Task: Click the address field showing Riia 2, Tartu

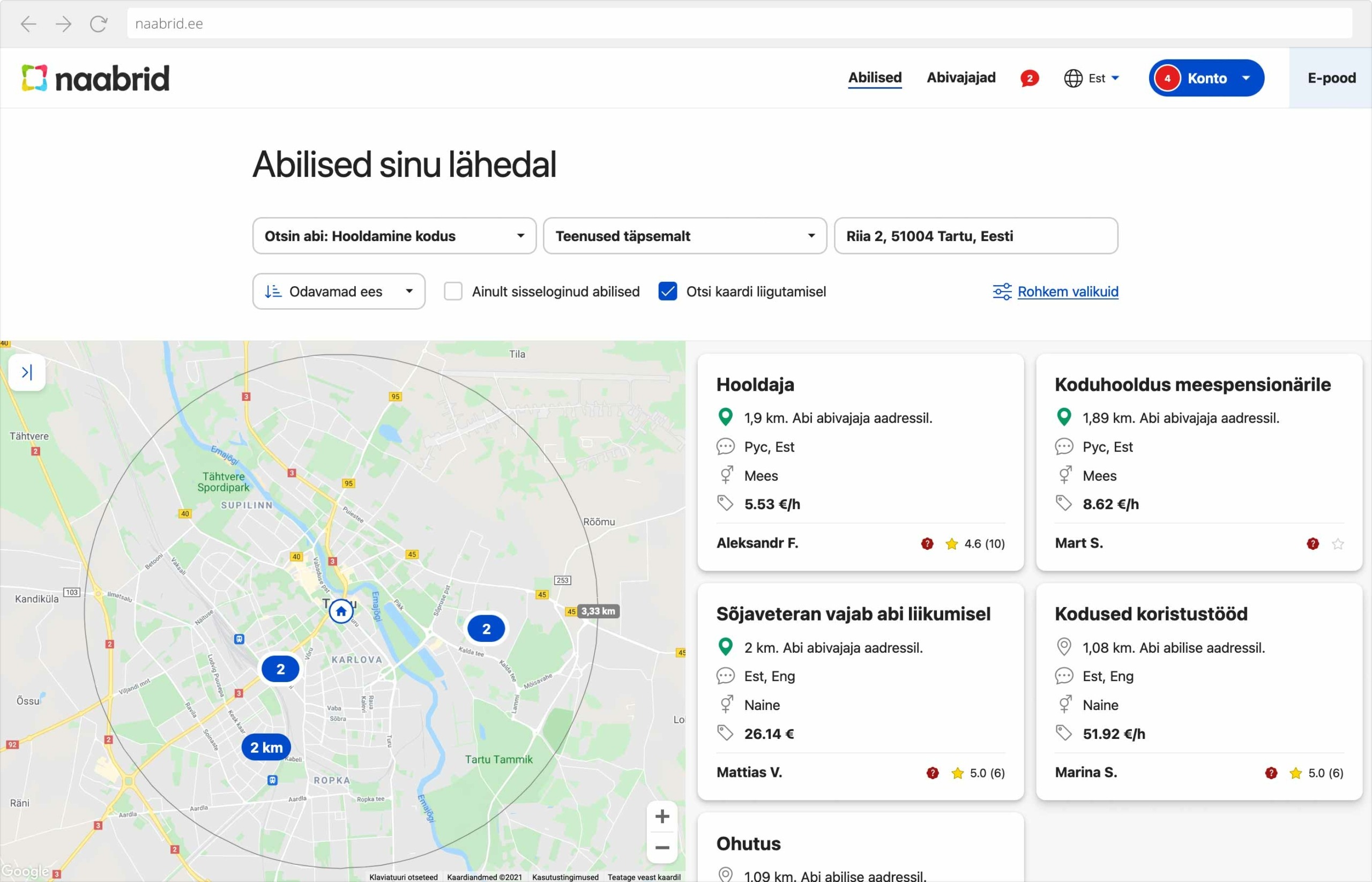Action: pyautogui.click(x=975, y=235)
